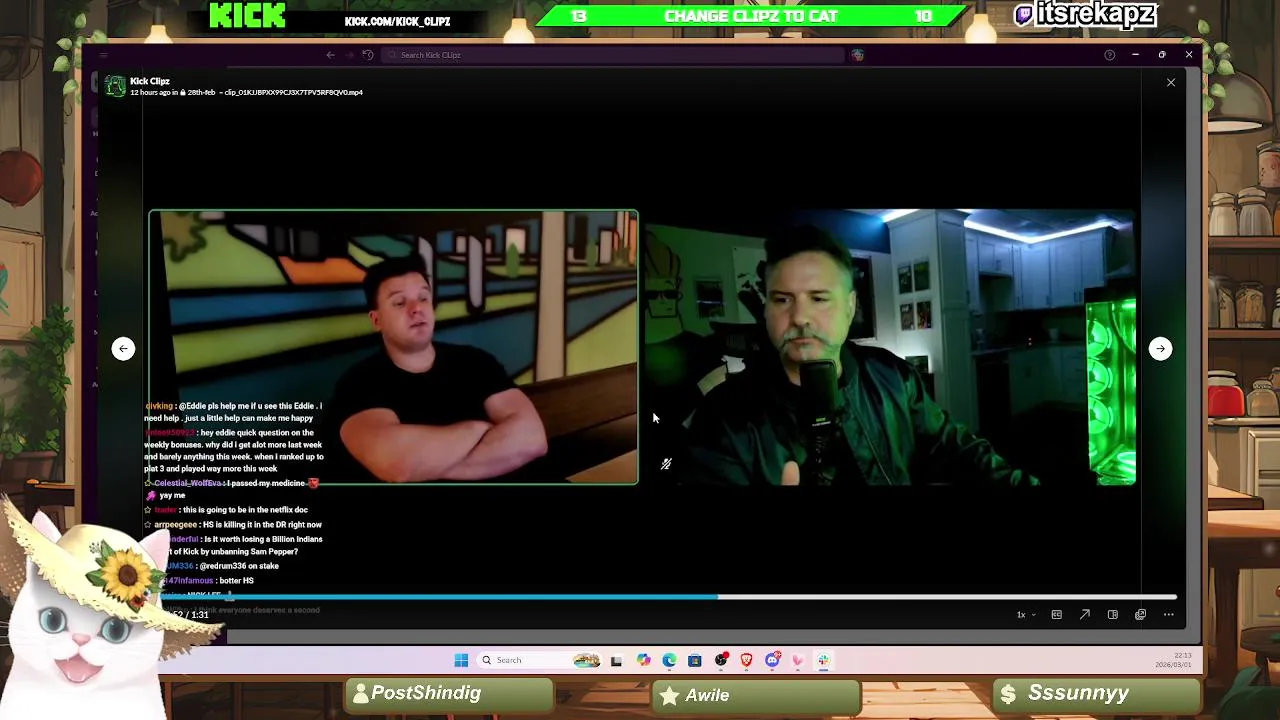Image resolution: width=1280 pixels, height=720 pixels.
Task: Open Brave browser from the taskbar
Action: click(x=746, y=660)
